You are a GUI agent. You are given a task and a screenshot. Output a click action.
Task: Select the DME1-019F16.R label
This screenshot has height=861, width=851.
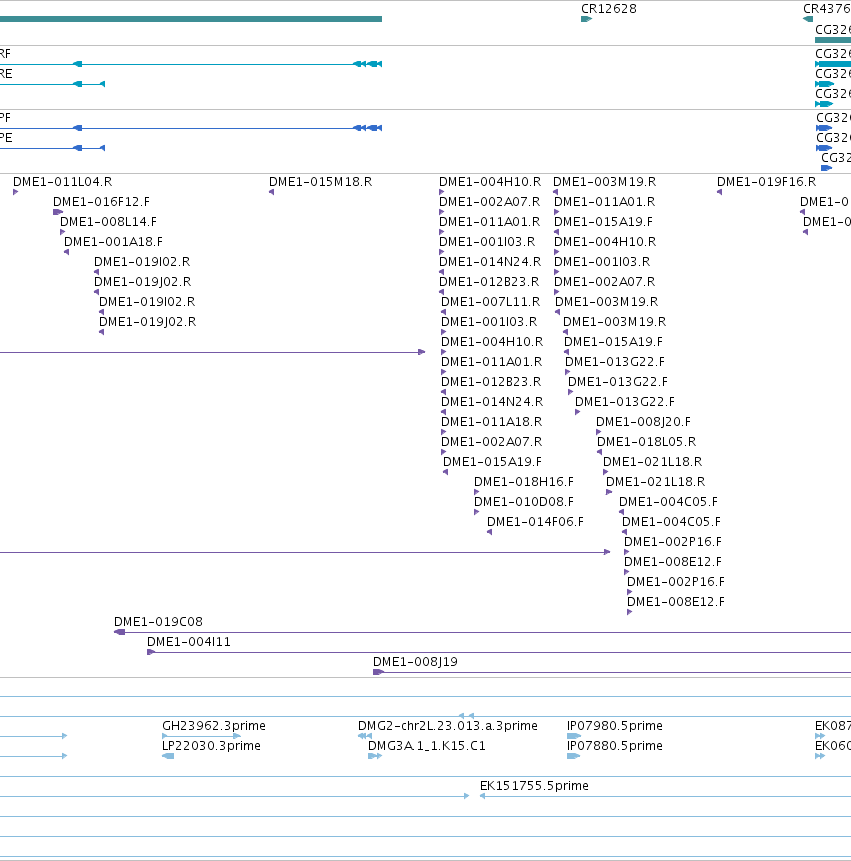pyautogui.click(x=766, y=182)
